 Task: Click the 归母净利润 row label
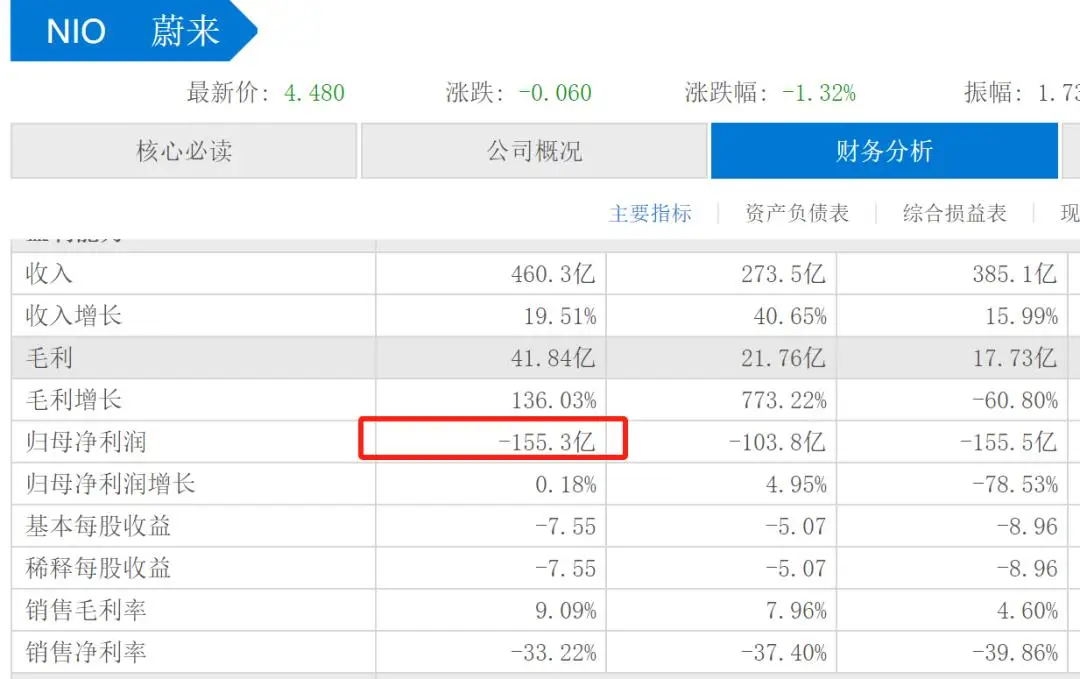(89, 442)
